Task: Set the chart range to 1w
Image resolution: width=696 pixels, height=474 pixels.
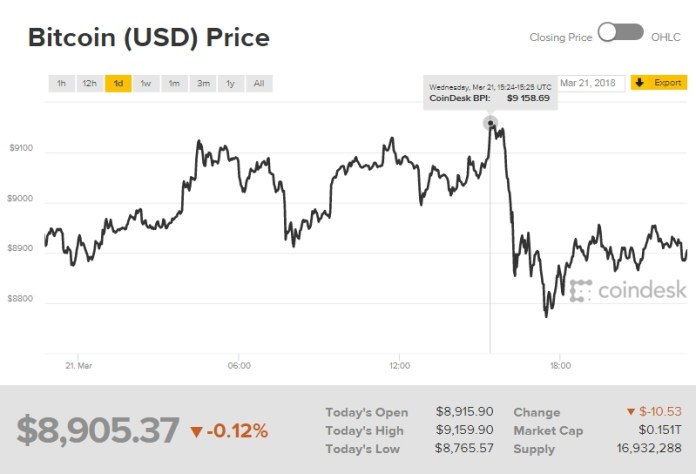Action: pyautogui.click(x=146, y=83)
